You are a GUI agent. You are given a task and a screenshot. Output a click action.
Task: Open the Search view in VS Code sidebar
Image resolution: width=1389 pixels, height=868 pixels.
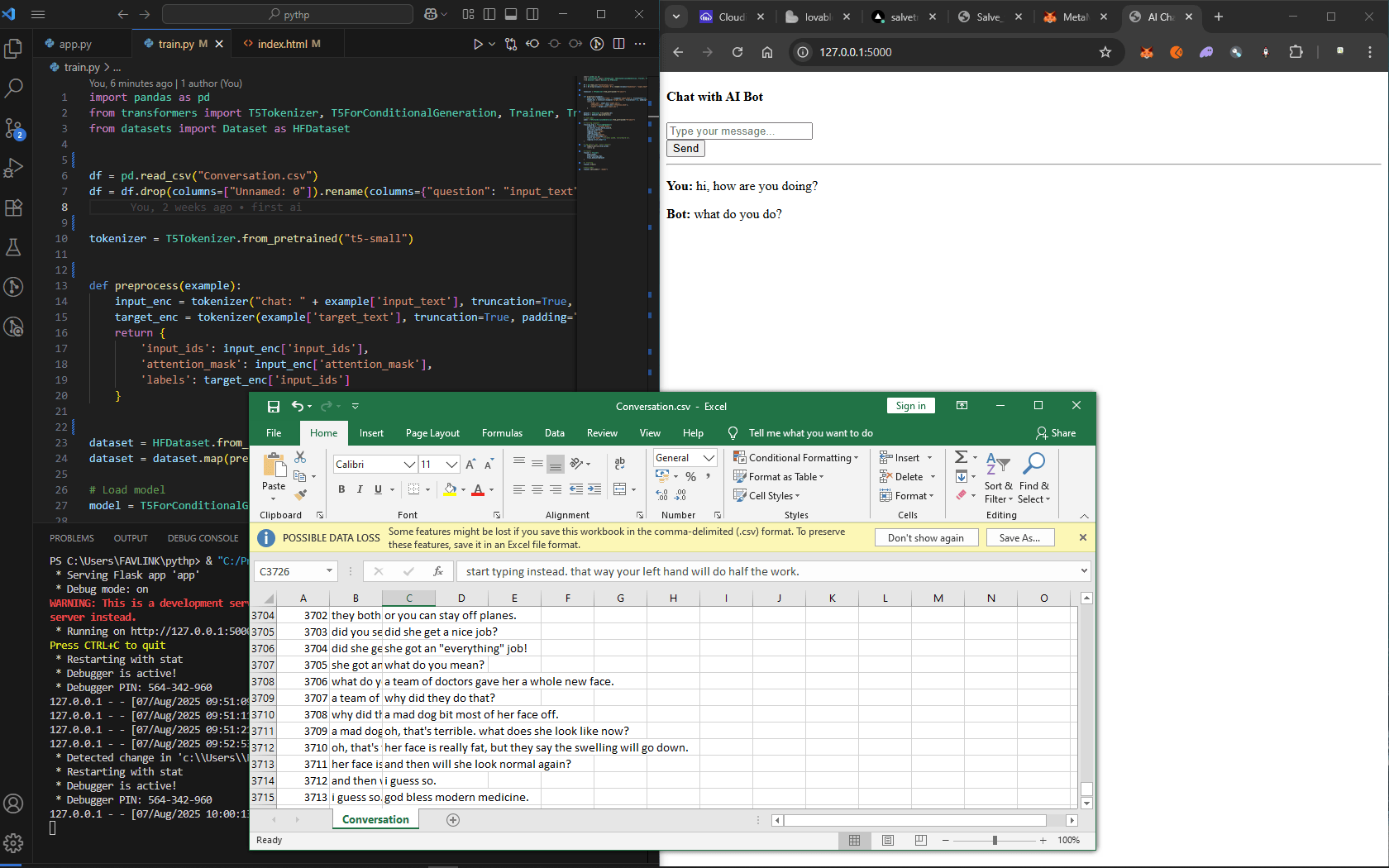point(14,88)
